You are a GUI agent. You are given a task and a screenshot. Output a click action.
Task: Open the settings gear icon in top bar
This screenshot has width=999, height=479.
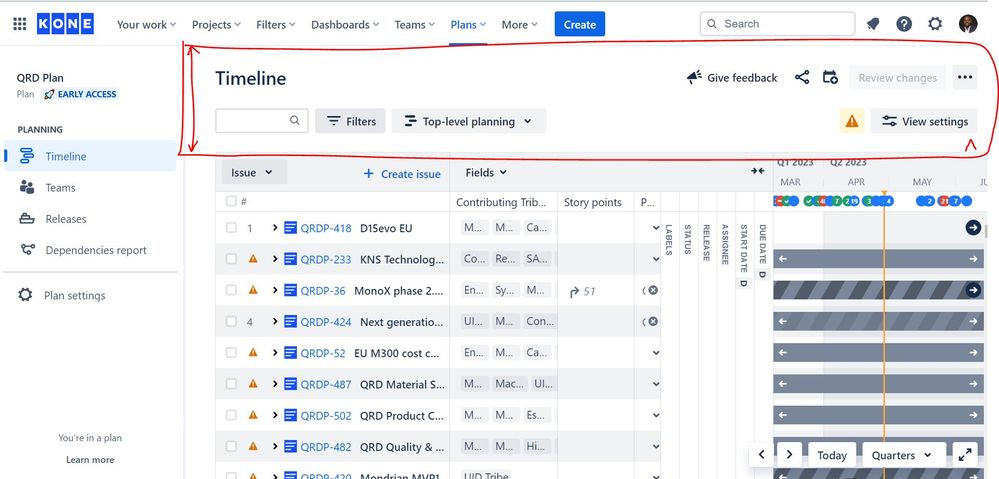tap(935, 24)
